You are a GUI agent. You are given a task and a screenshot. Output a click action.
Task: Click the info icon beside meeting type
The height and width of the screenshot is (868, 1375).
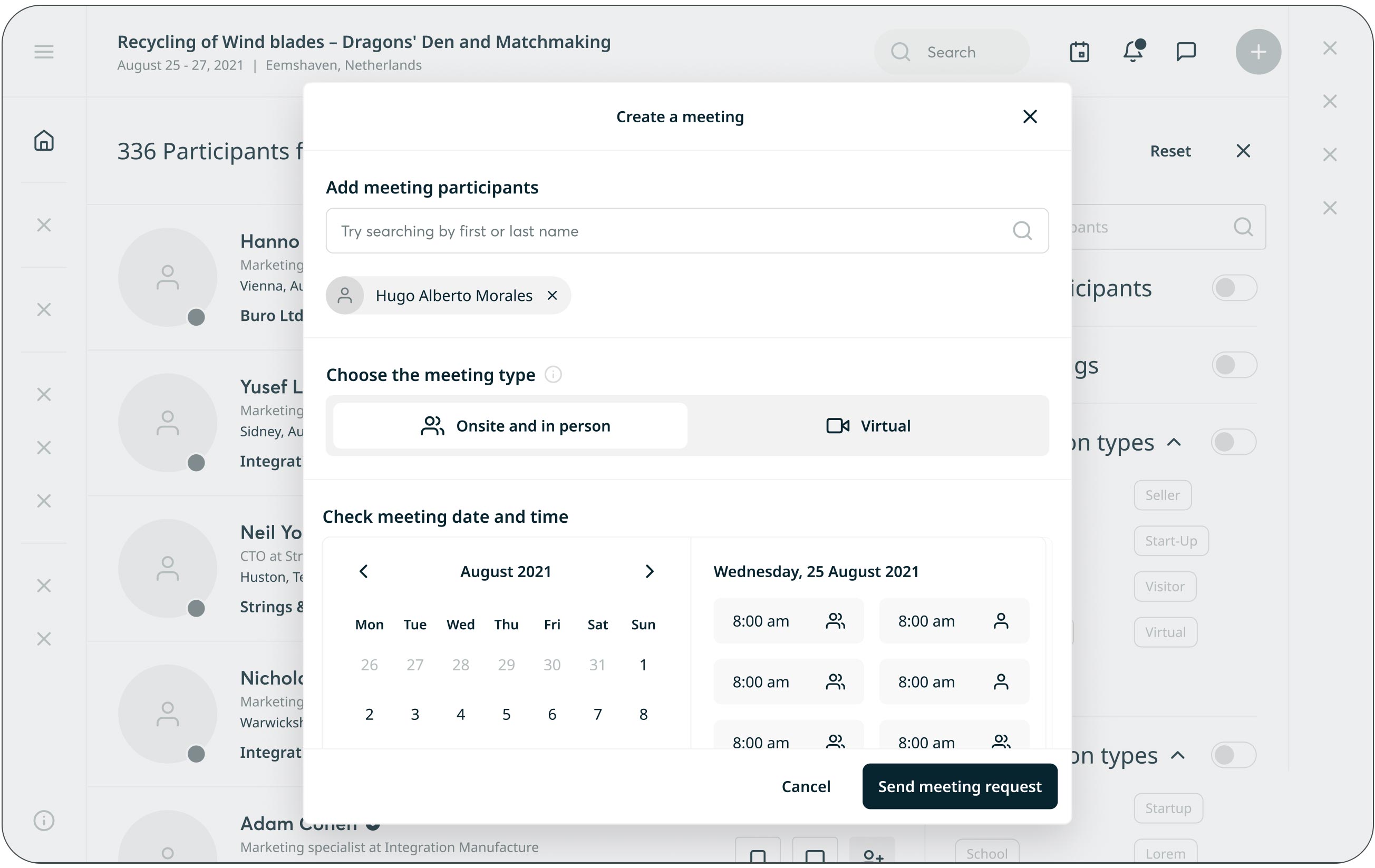click(x=553, y=374)
